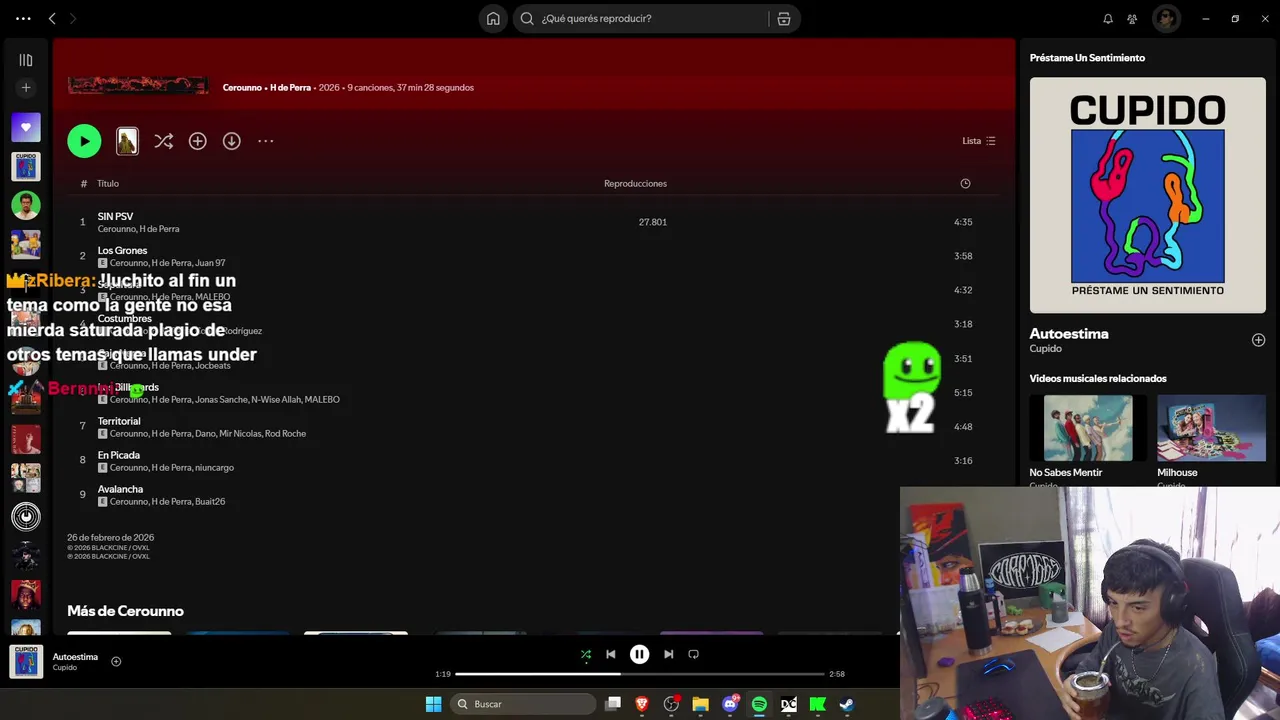Toggle repeat mode

click(x=693, y=654)
